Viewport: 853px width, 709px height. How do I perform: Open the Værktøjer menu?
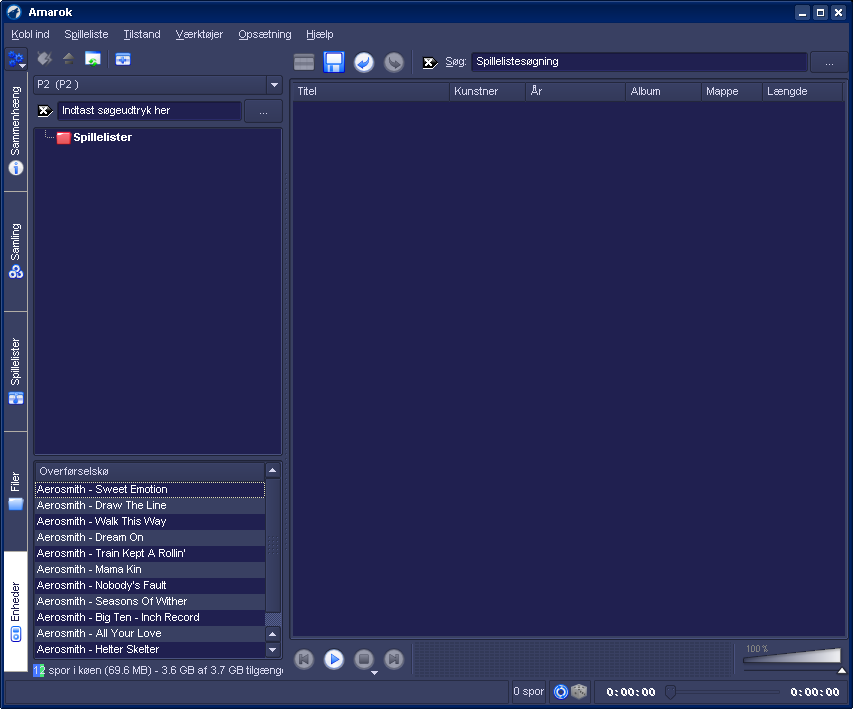pyautogui.click(x=199, y=34)
